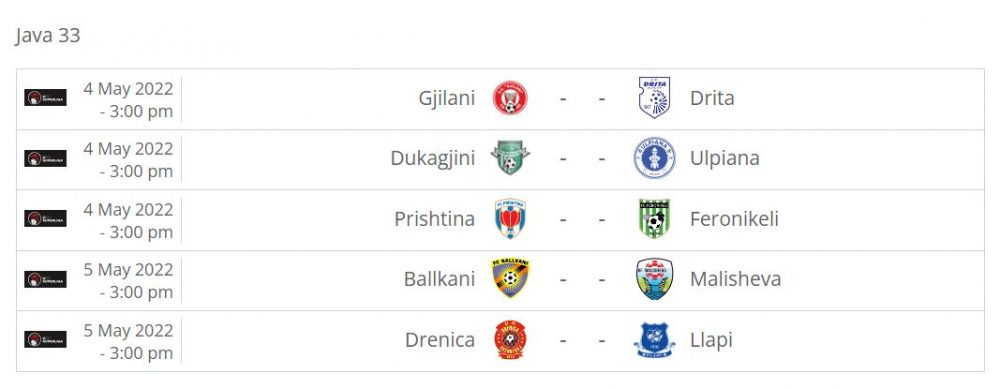Click the Prishtina club crest
Screen dimensions: 1000x389
pyautogui.click(x=510, y=219)
